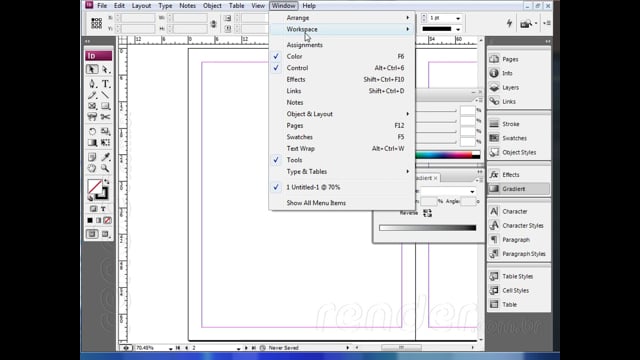Open the stroke weight dropdown
This screenshot has width=640, height=360.
[x=458, y=18]
